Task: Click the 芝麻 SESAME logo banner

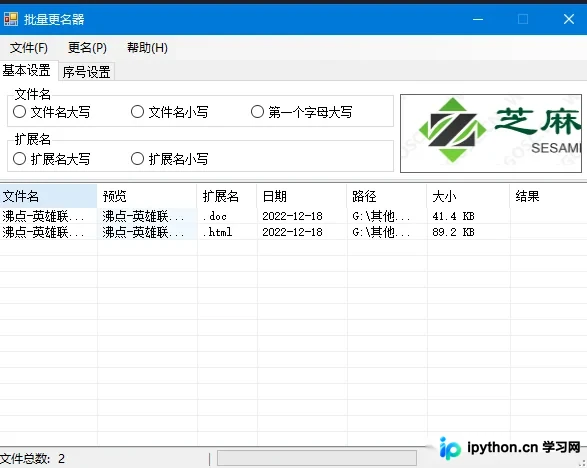Action: (491, 133)
